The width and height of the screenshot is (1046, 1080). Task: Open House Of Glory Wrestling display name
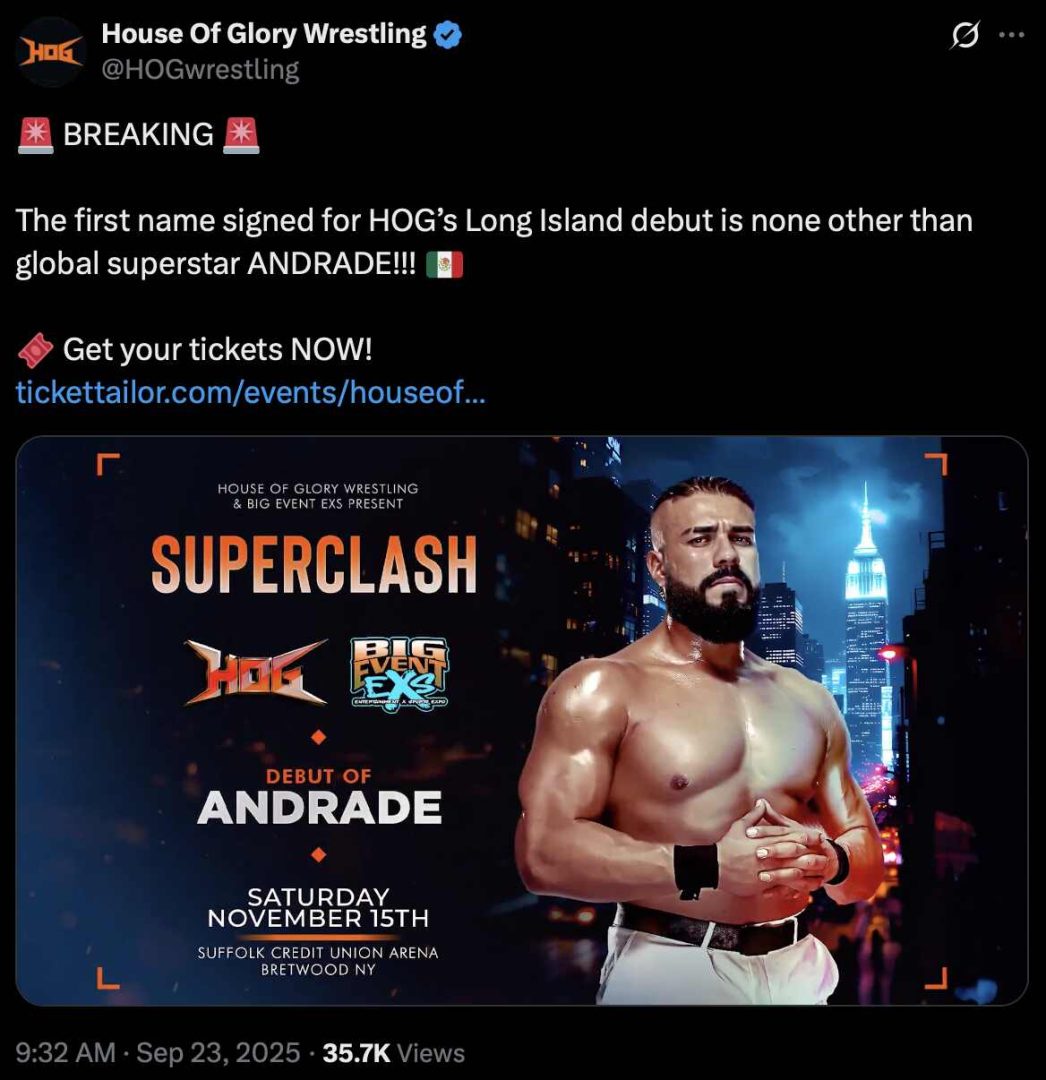coord(264,34)
